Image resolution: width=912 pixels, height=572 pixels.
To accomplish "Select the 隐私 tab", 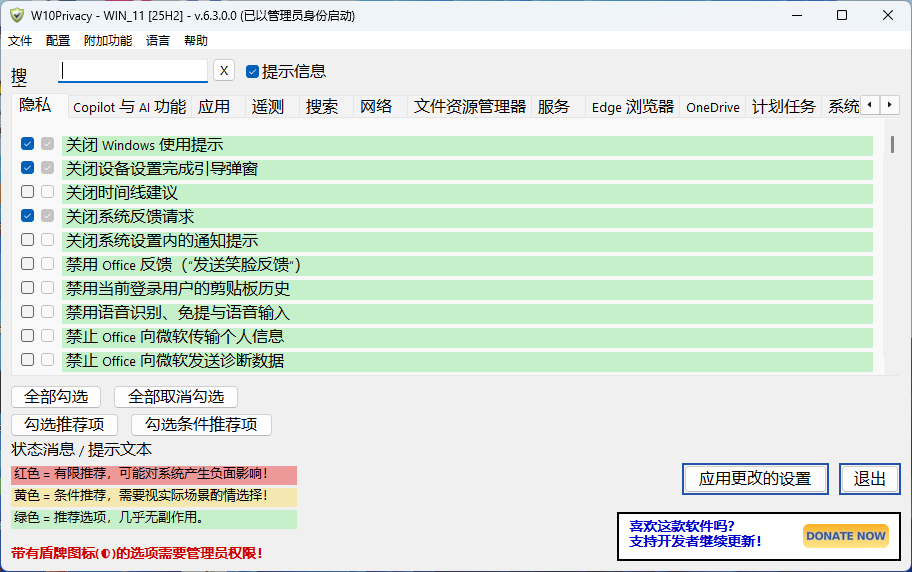I will click(40, 105).
